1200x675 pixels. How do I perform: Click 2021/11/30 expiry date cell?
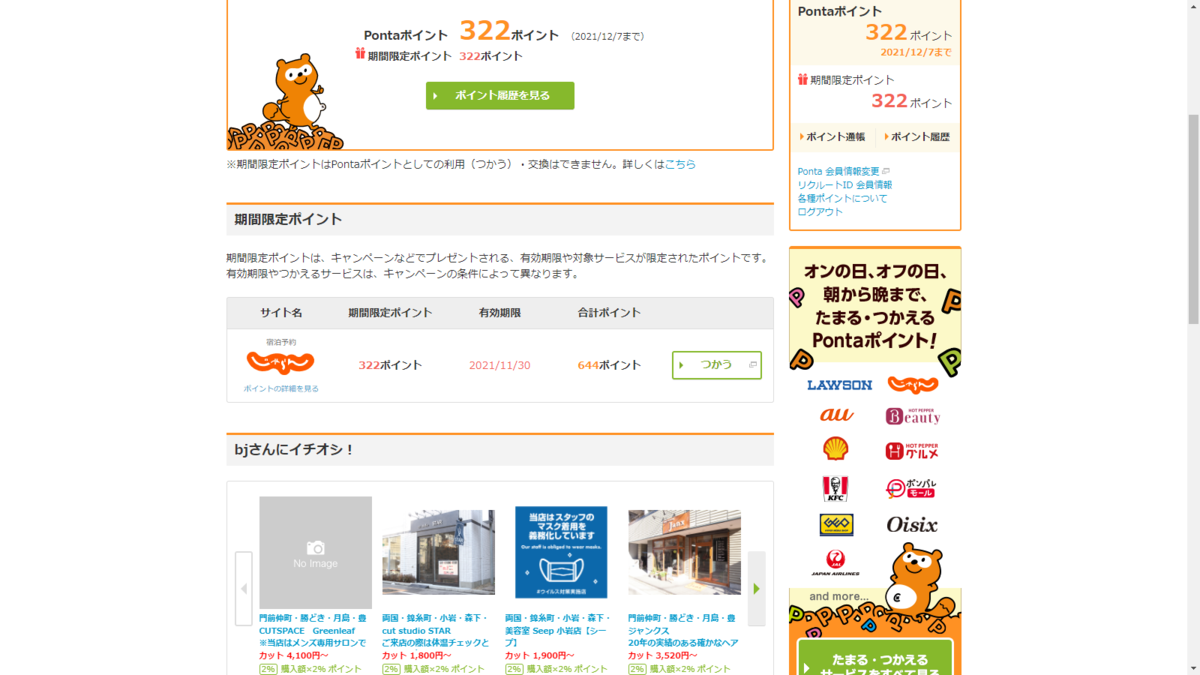coord(500,366)
